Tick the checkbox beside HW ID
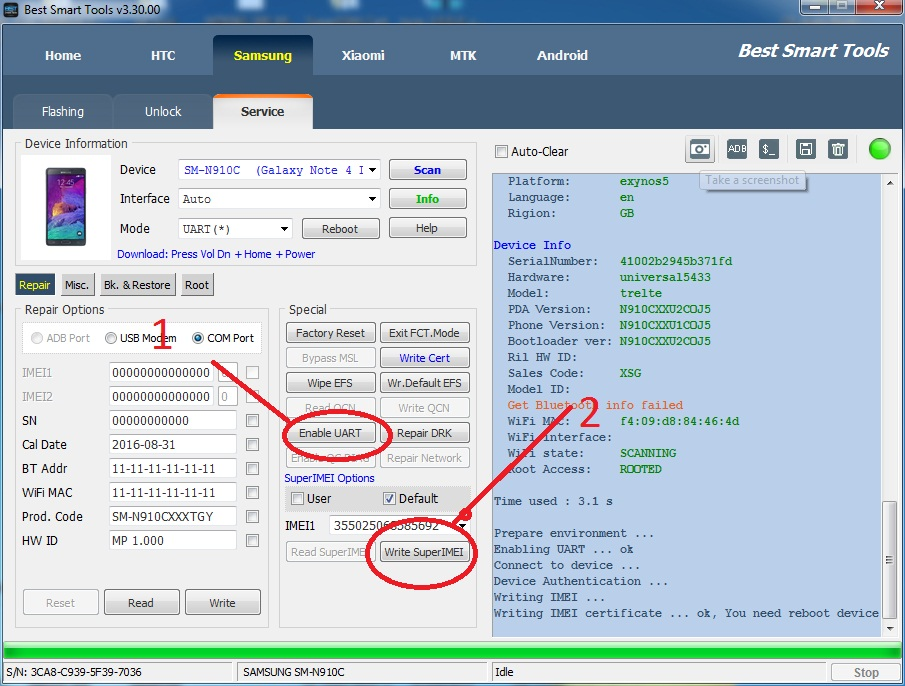This screenshot has height=686, width=905. pyautogui.click(x=252, y=541)
